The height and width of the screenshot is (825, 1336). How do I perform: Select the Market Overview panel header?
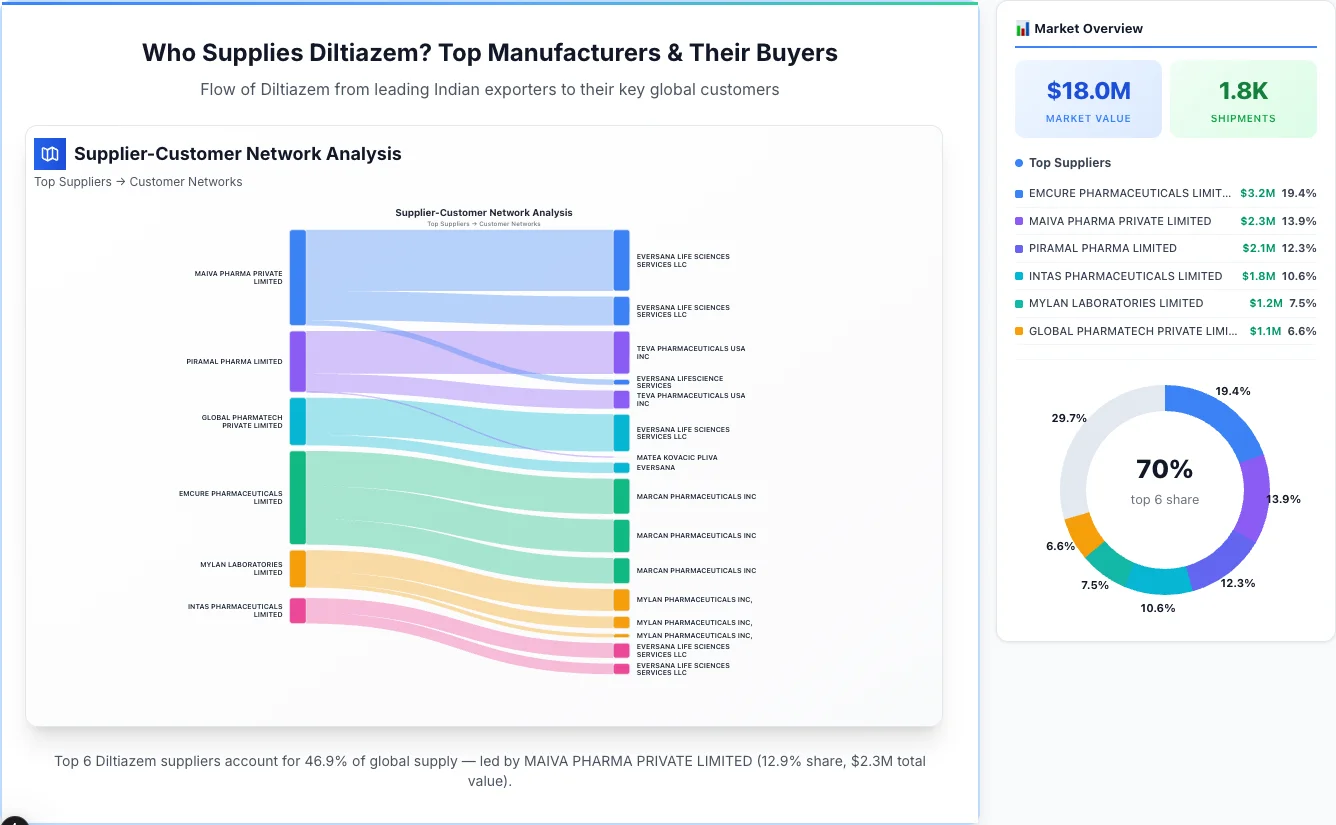[1088, 28]
